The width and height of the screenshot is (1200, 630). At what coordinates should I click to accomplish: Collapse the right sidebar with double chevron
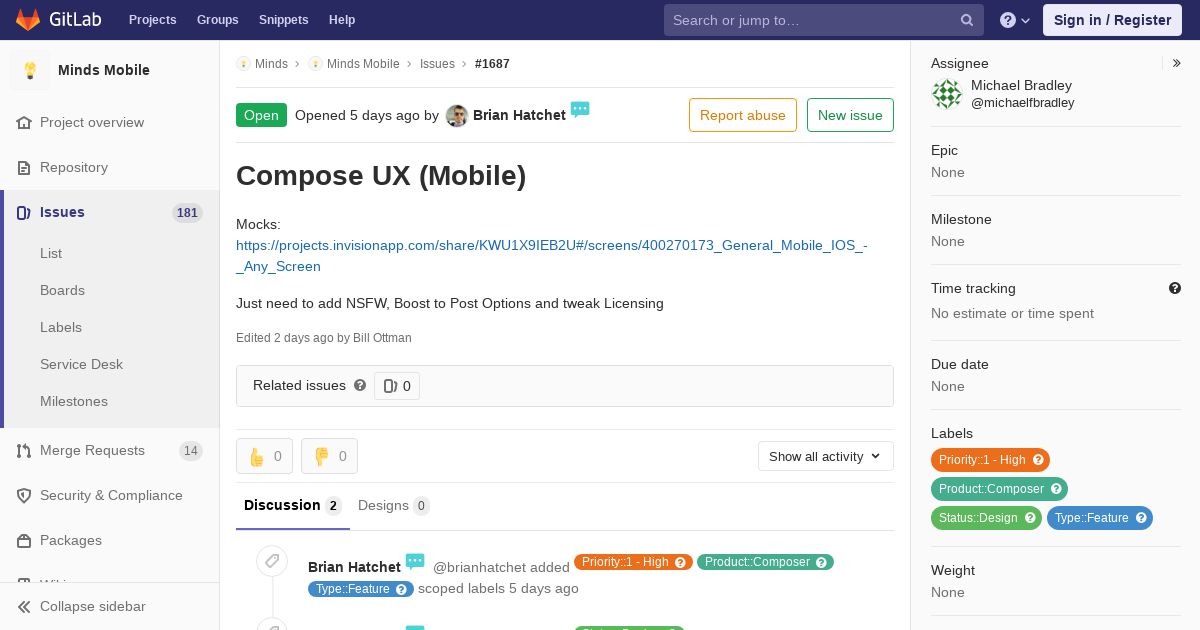pyautogui.click(x=1177, y=63)
